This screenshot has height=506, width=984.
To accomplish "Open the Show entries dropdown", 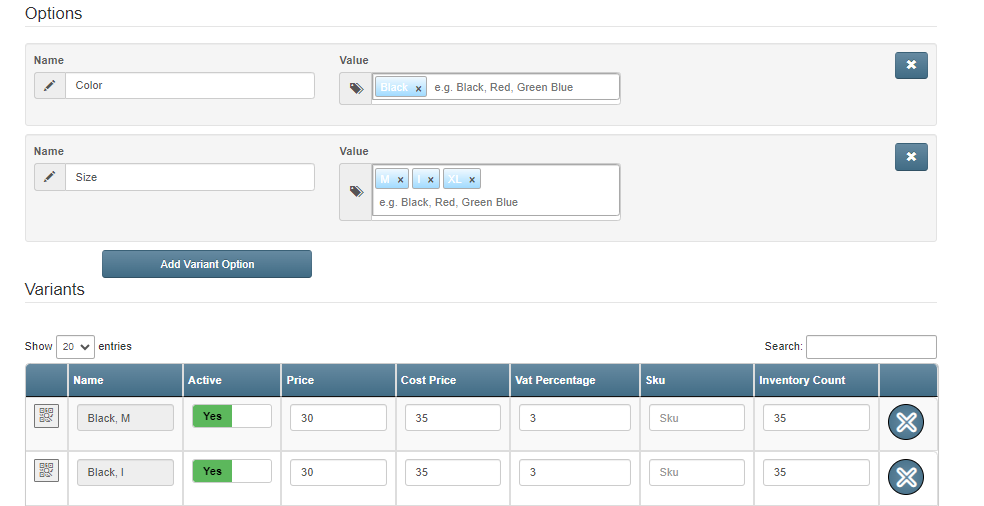I will coord(75,346).
